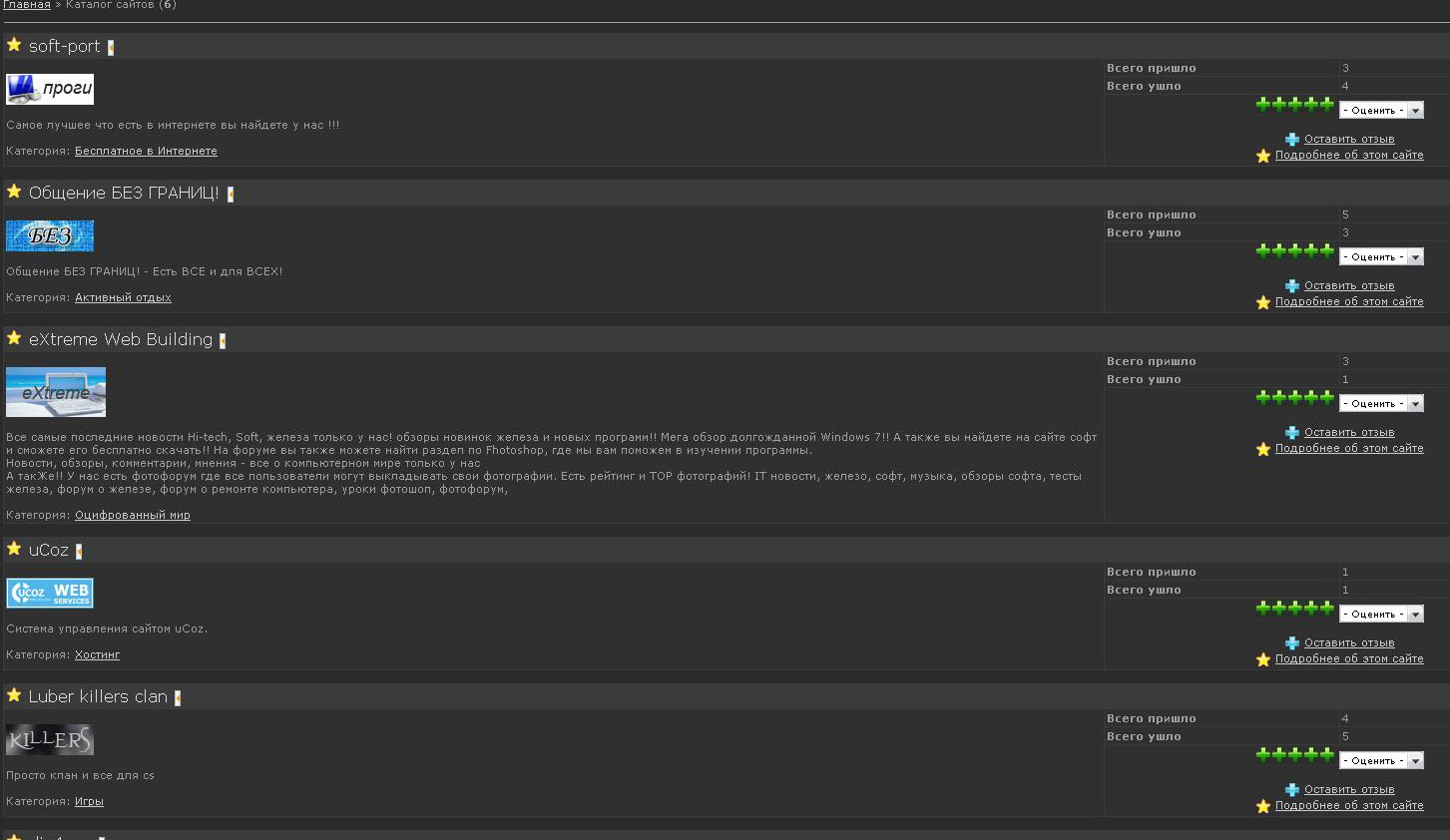Click the star icon beside Luber killers clan
The height and width of the screenshot is (840, 1450).
[x=14, y=695]
